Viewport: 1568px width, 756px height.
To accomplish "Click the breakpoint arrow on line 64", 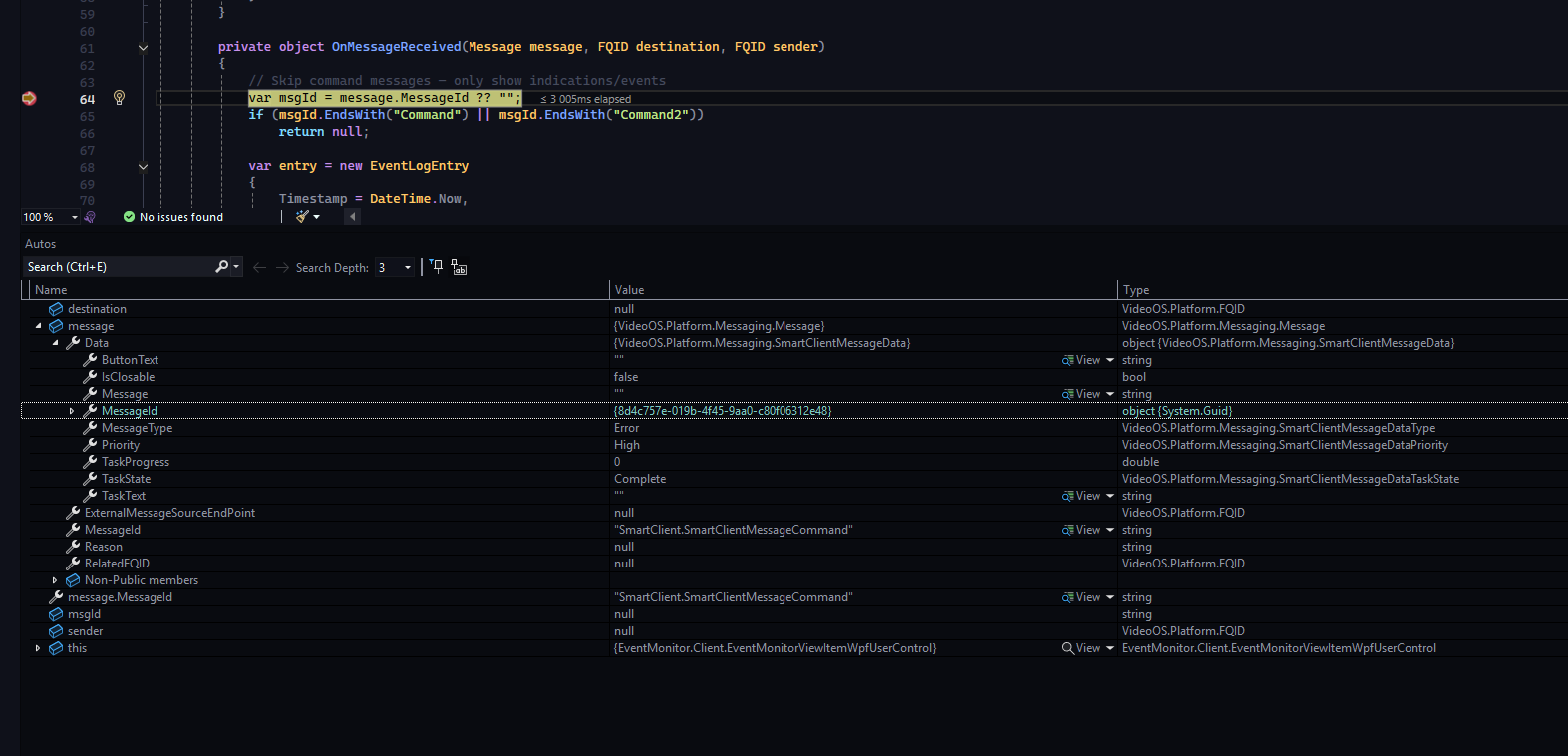I will click(x=29, y=98).
